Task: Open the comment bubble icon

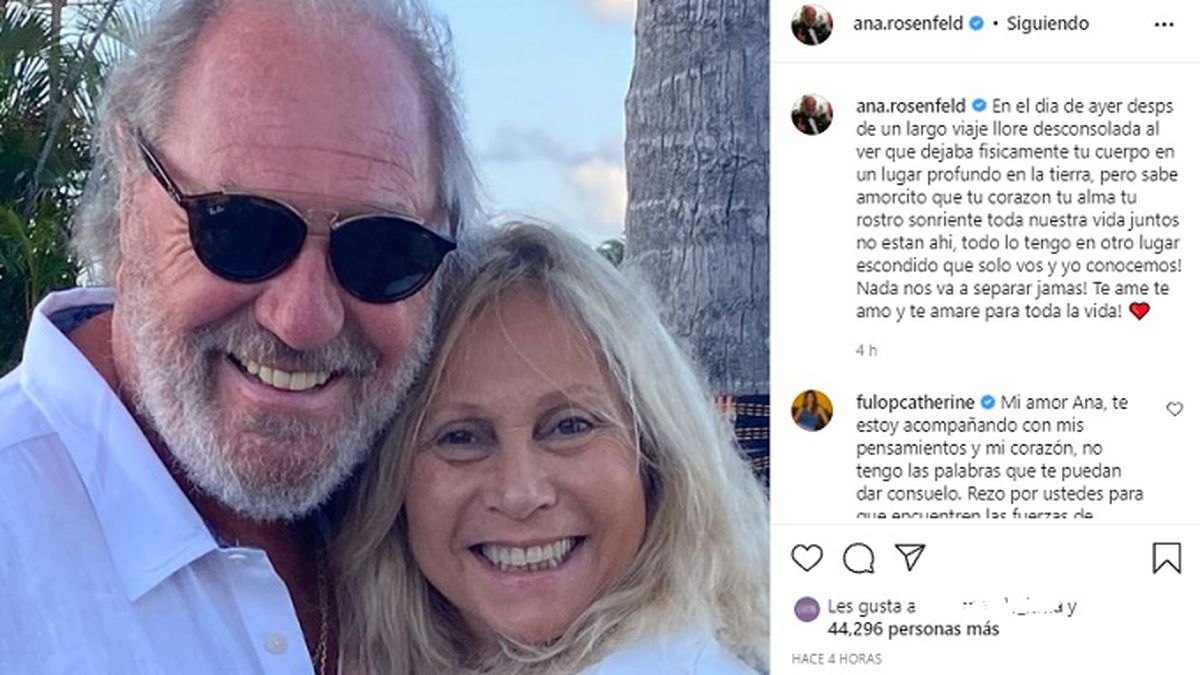Action: pos(858,557)
